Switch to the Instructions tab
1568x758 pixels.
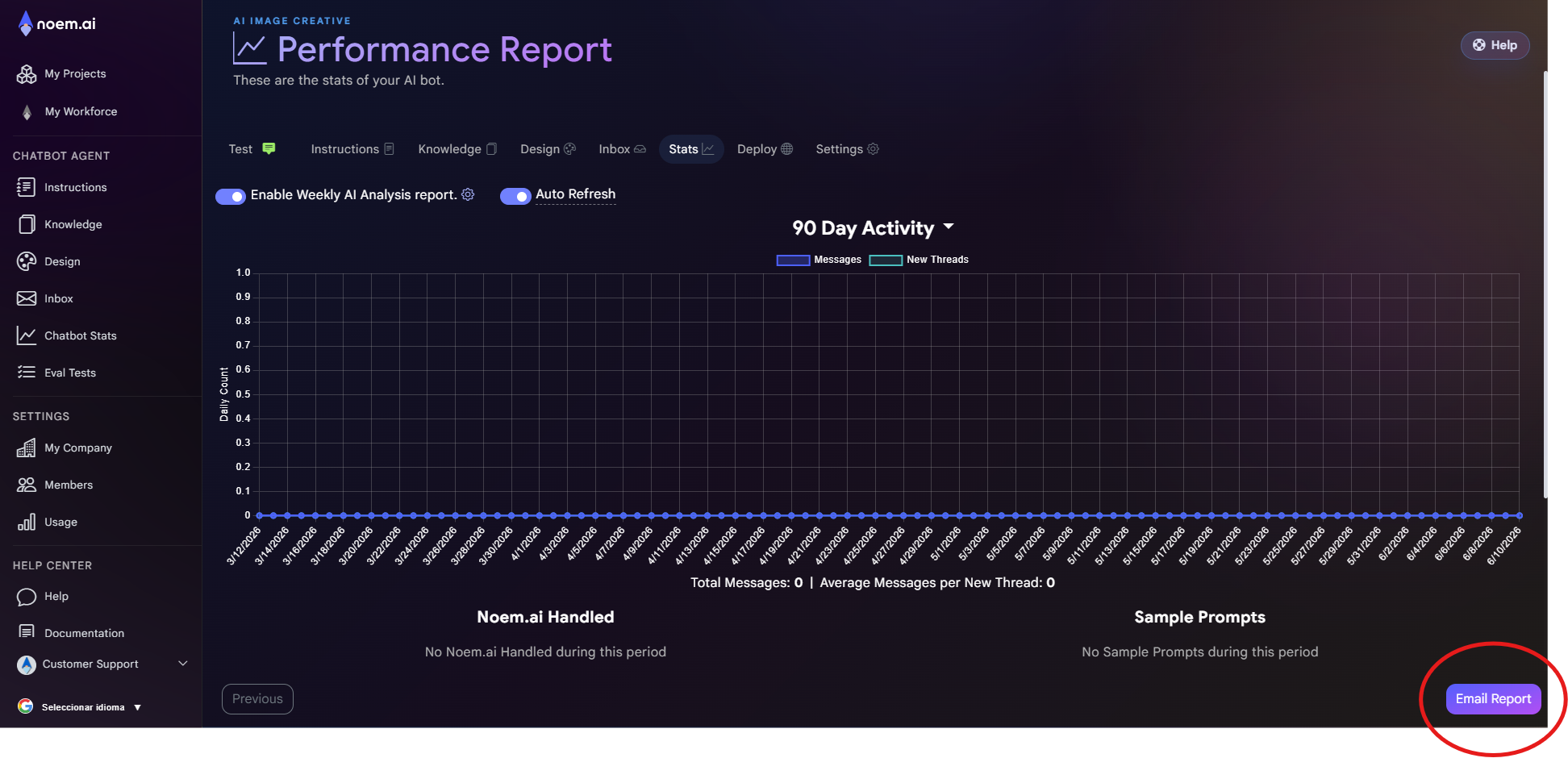click(352, 149)
